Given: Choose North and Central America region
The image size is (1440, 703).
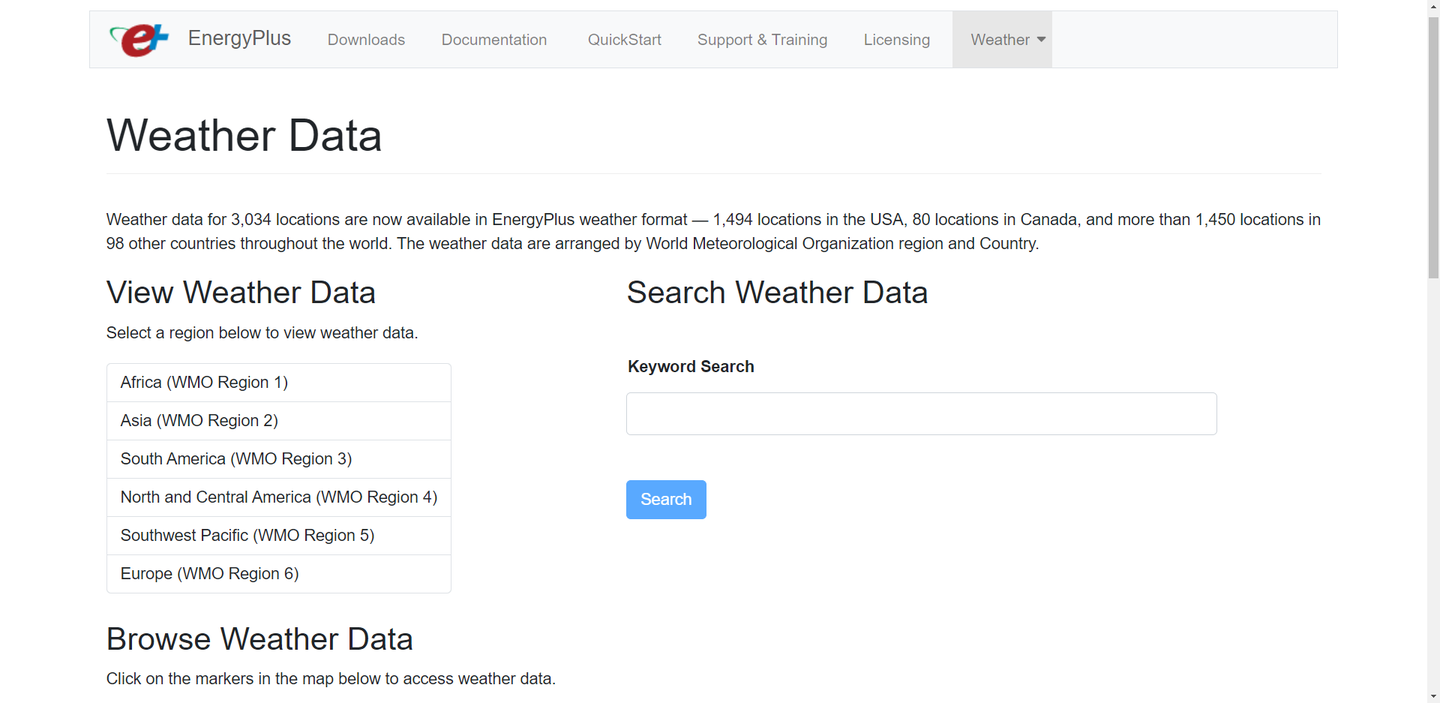Looking at the screenshot, I should 278,497.
